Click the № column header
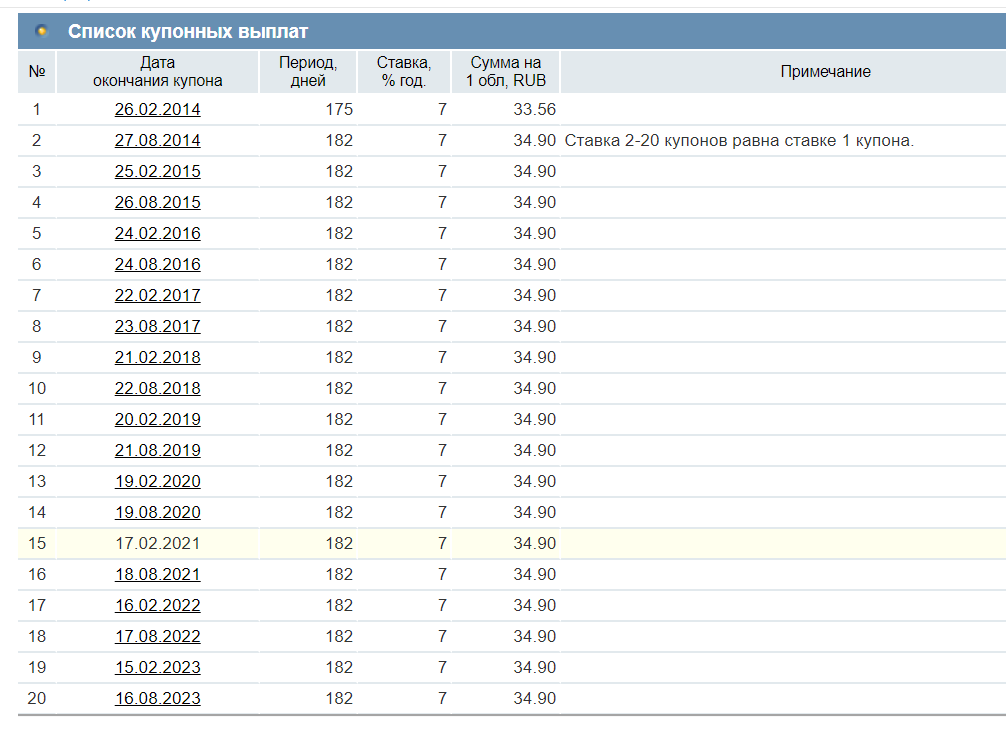 pyautogui.click(x=37, y=71)
